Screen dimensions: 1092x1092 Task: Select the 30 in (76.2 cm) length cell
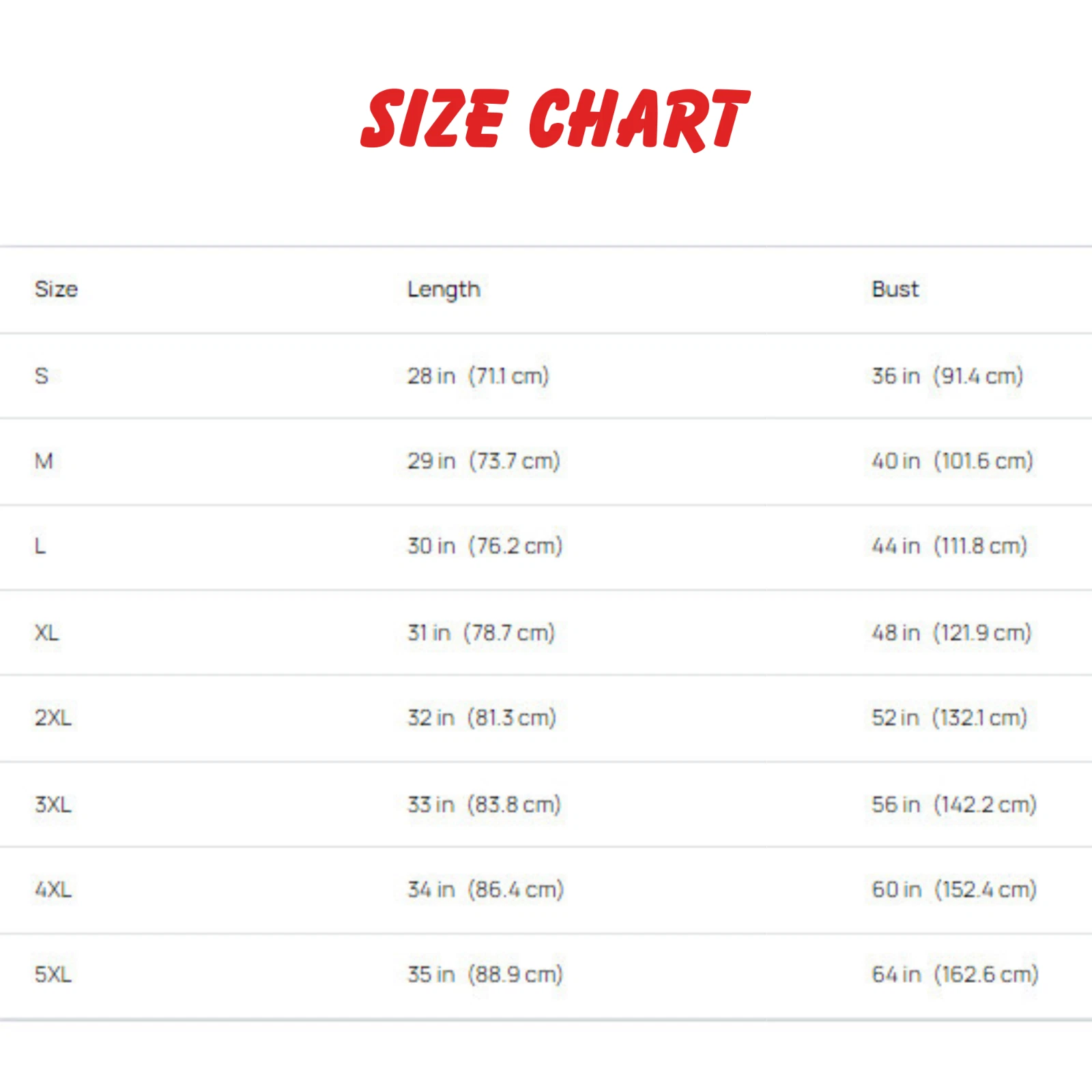pos(485,546)
